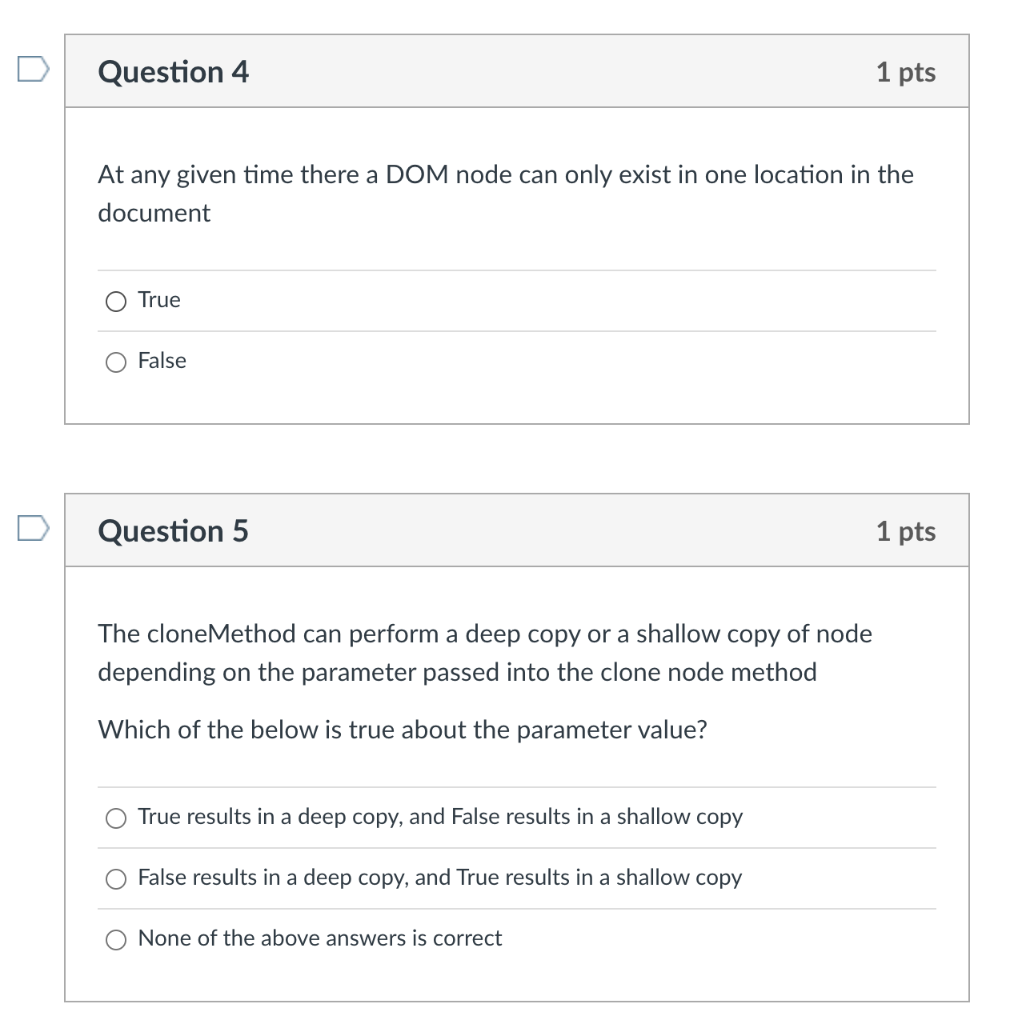The width and height of the screenshot is (1018, 1024).
Task: Click the '1 pts' label for Question 4
Action: coord(907,71)
